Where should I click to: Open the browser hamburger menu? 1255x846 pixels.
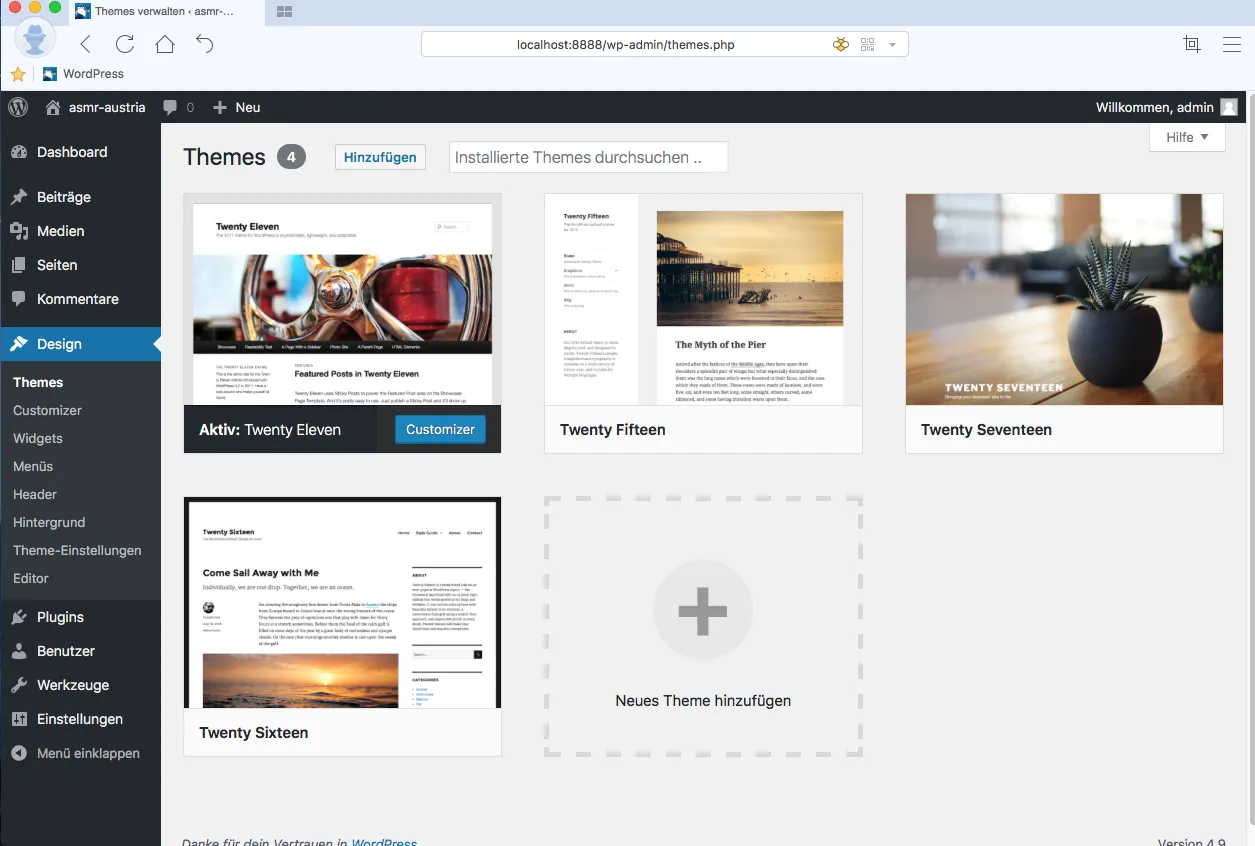click(x=1232, y=44)
